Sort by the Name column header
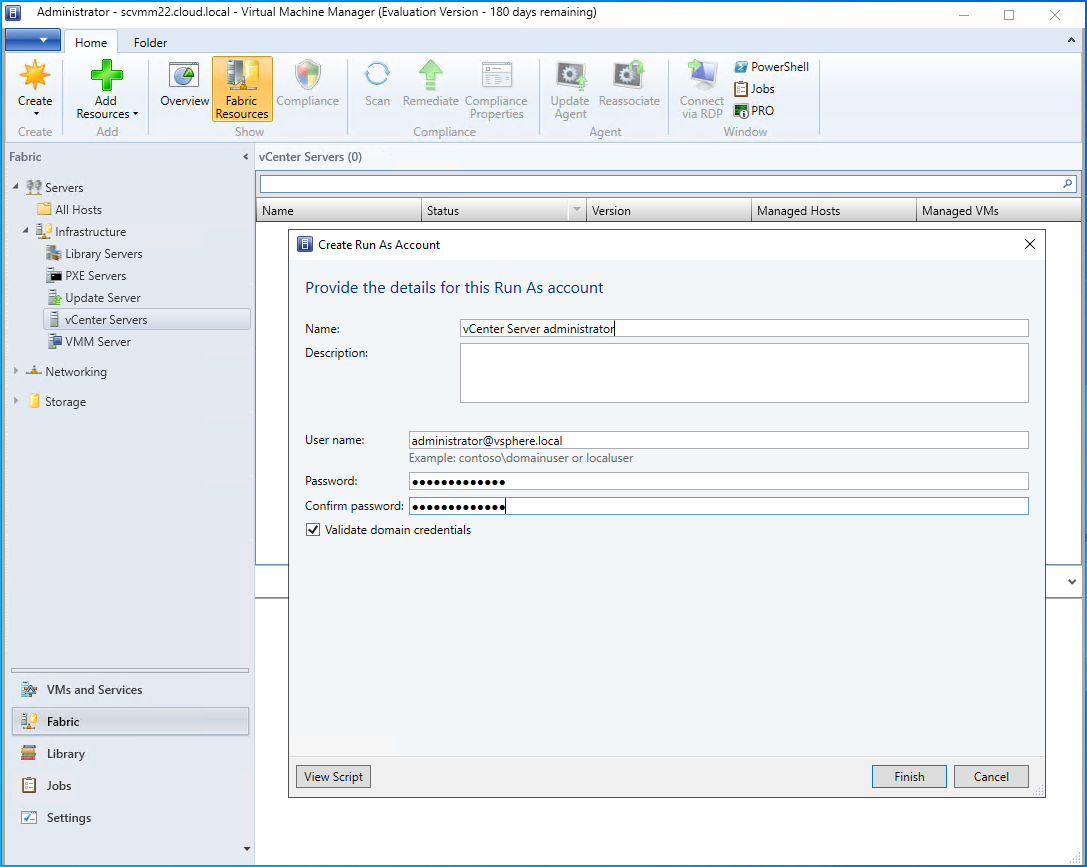 pyautogui.click(x=339, y=210)
